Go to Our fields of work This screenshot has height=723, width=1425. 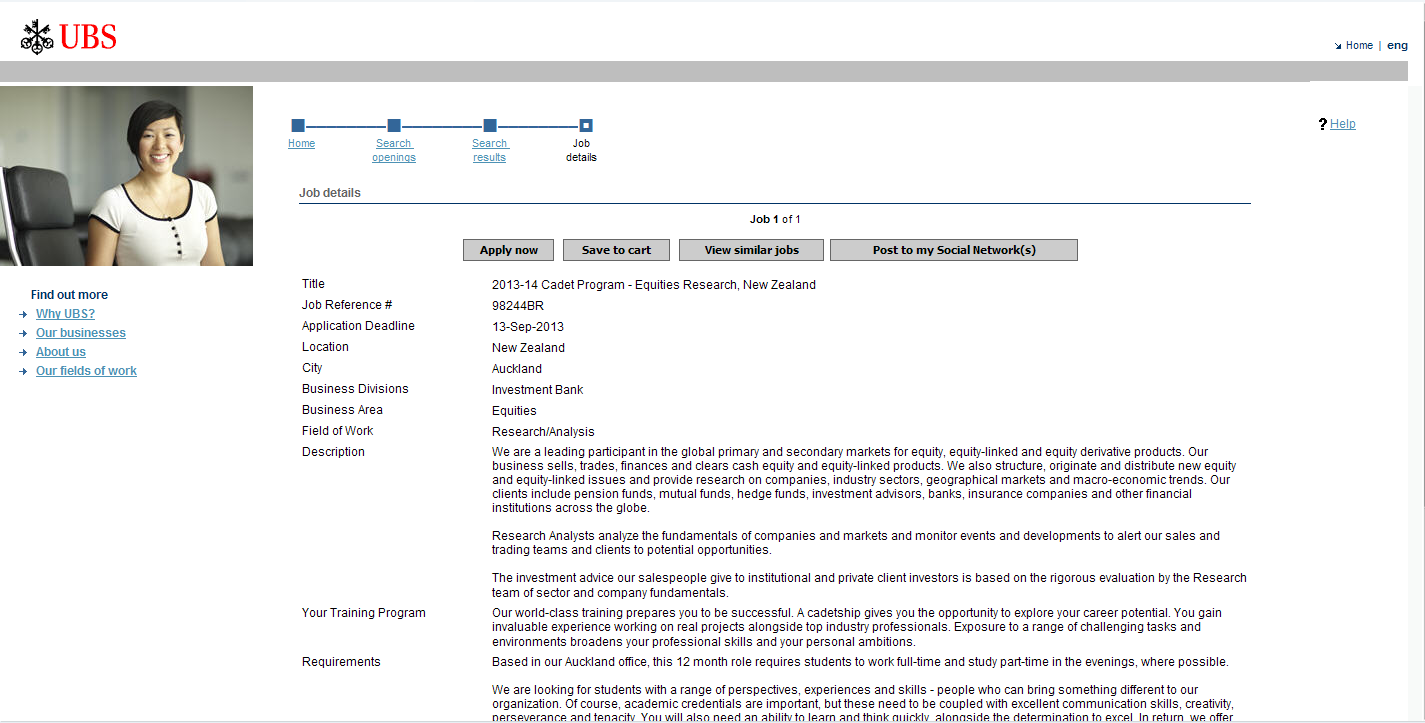[86, 371]
